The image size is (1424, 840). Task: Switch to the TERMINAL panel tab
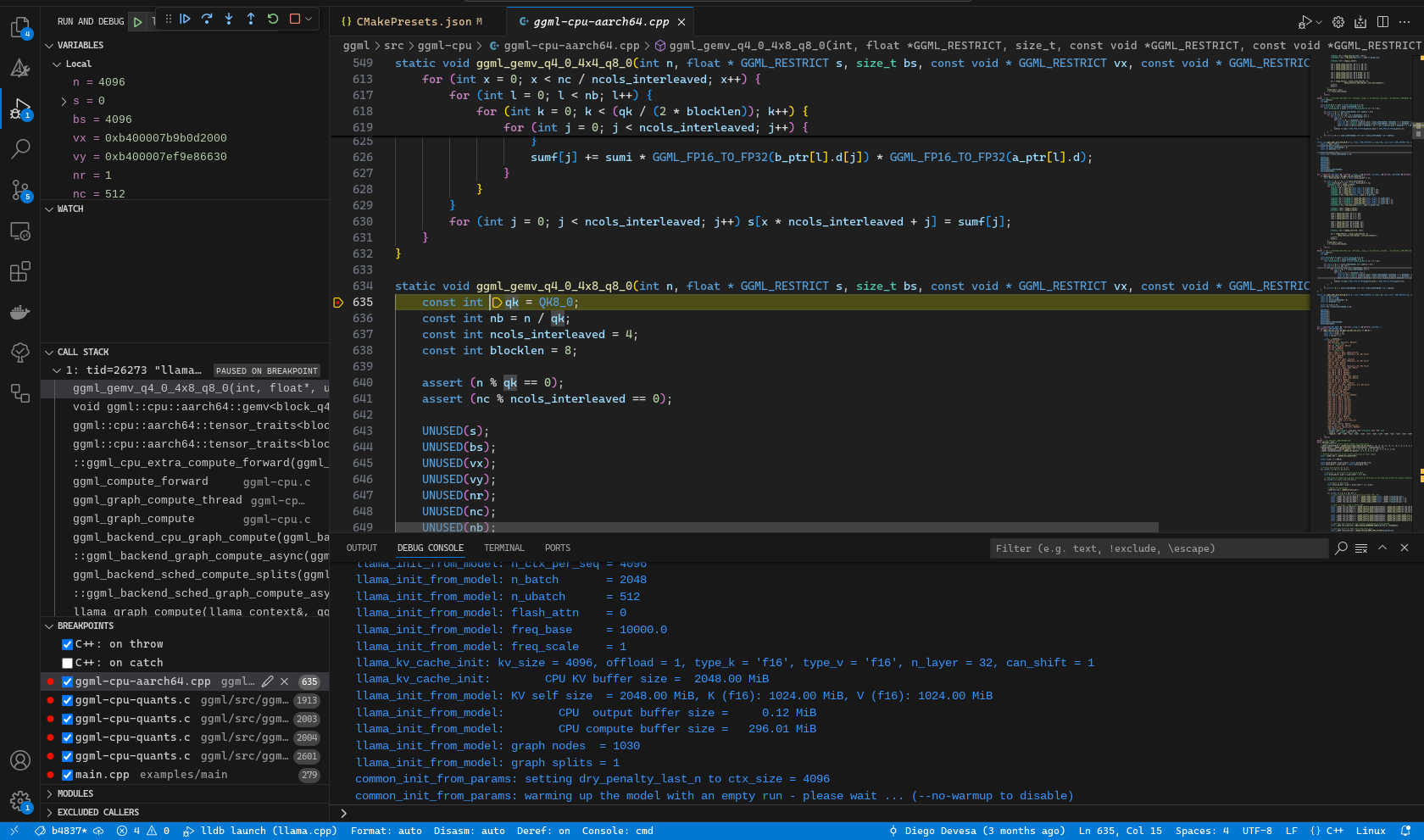click(x=503, y=548)
